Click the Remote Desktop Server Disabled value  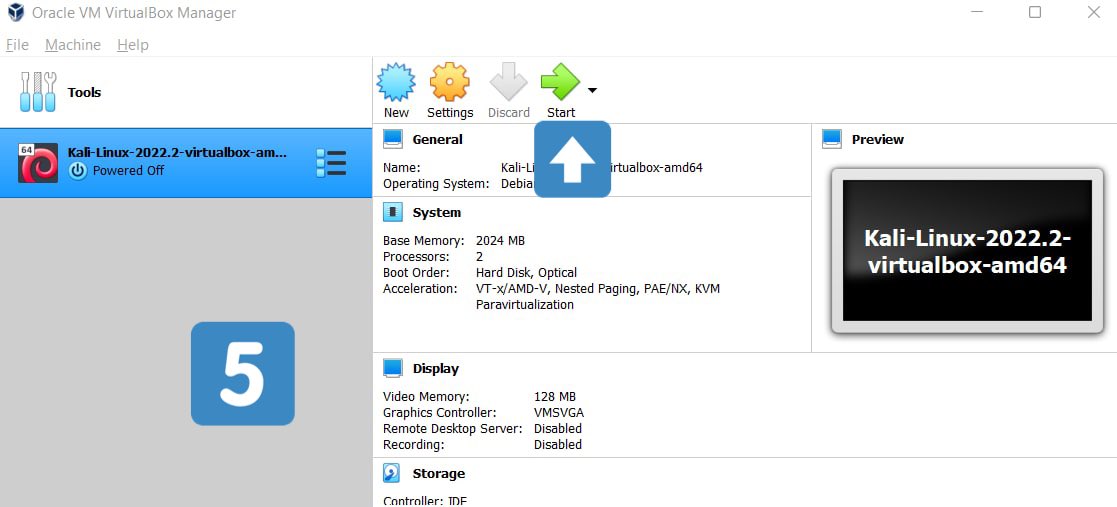coord(558,429)
